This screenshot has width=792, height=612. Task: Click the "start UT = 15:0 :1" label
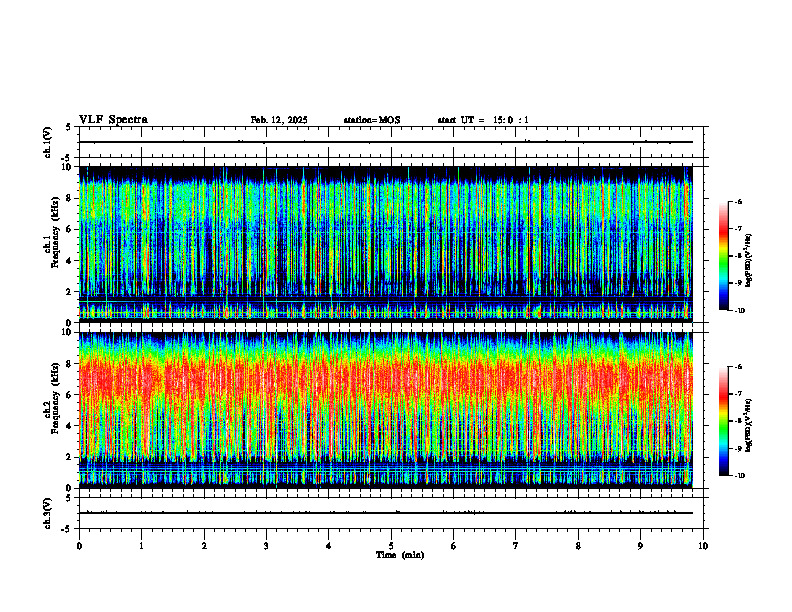pyautogui.click(x=483, y=120)
